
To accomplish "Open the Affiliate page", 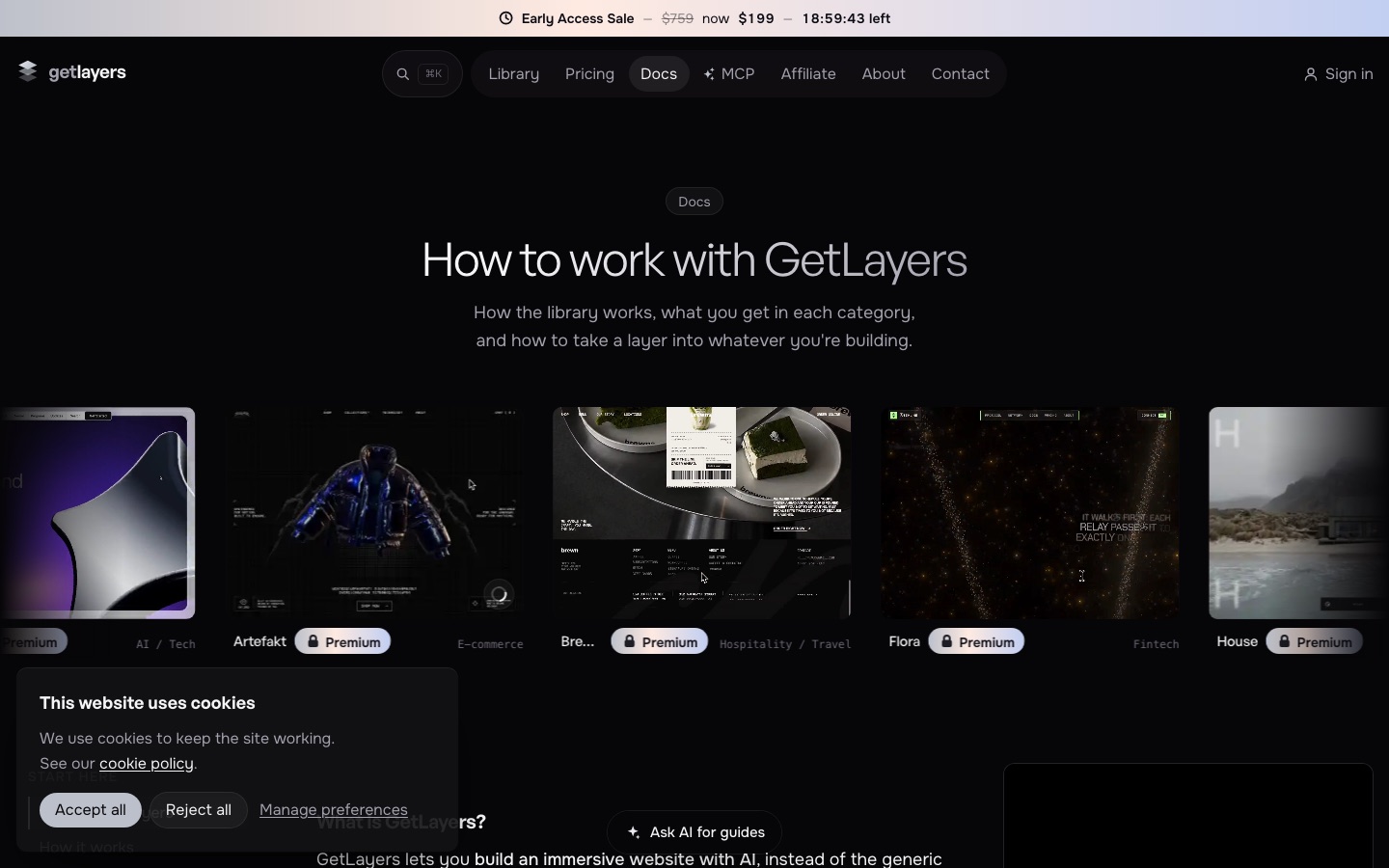I will point(808,74).
